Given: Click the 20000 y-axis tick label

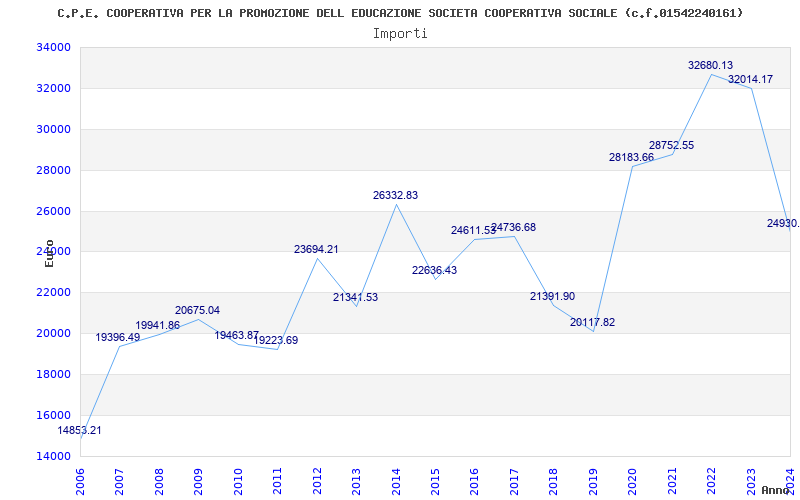Looking at the screenshot, I should pos(53,333).
